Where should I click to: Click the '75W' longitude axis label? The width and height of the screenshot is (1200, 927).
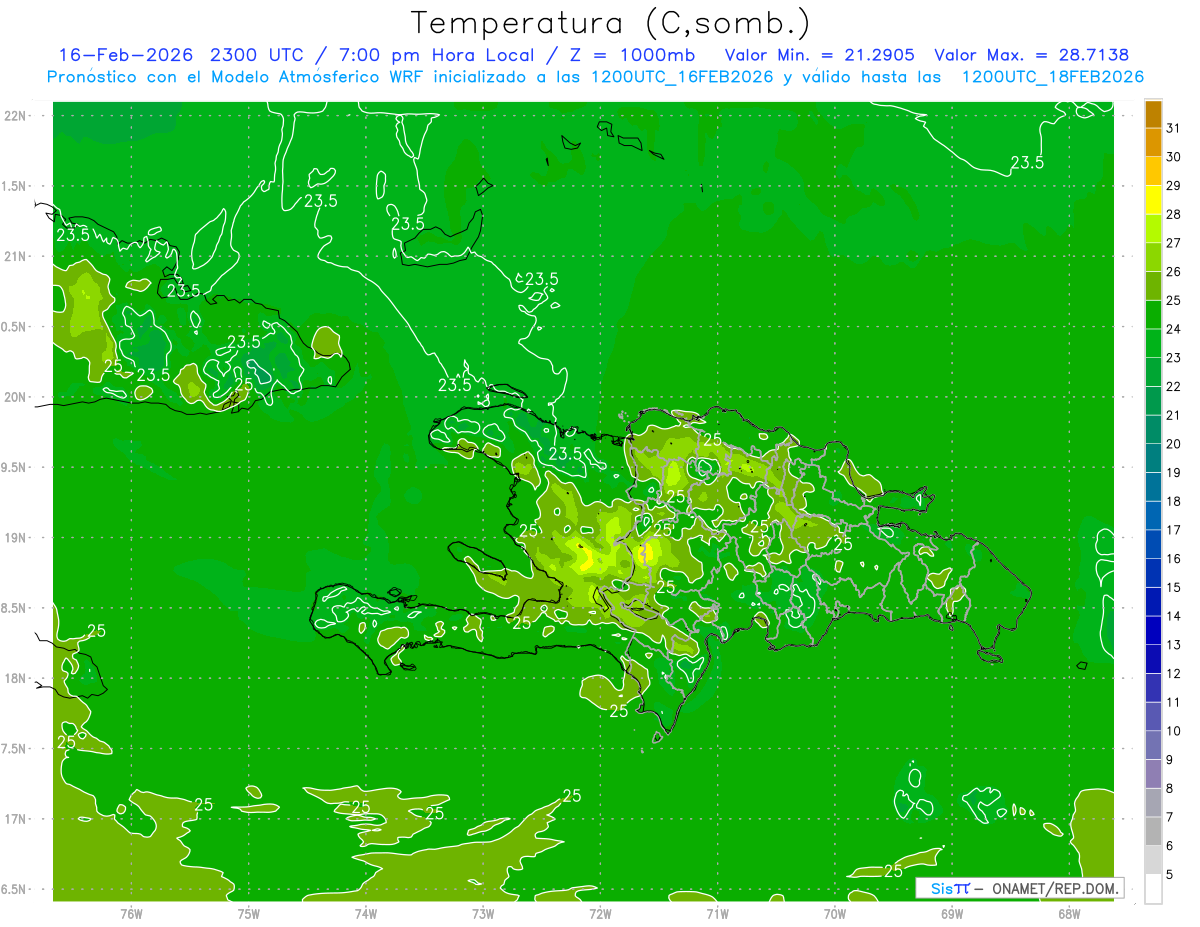[249, 914]
